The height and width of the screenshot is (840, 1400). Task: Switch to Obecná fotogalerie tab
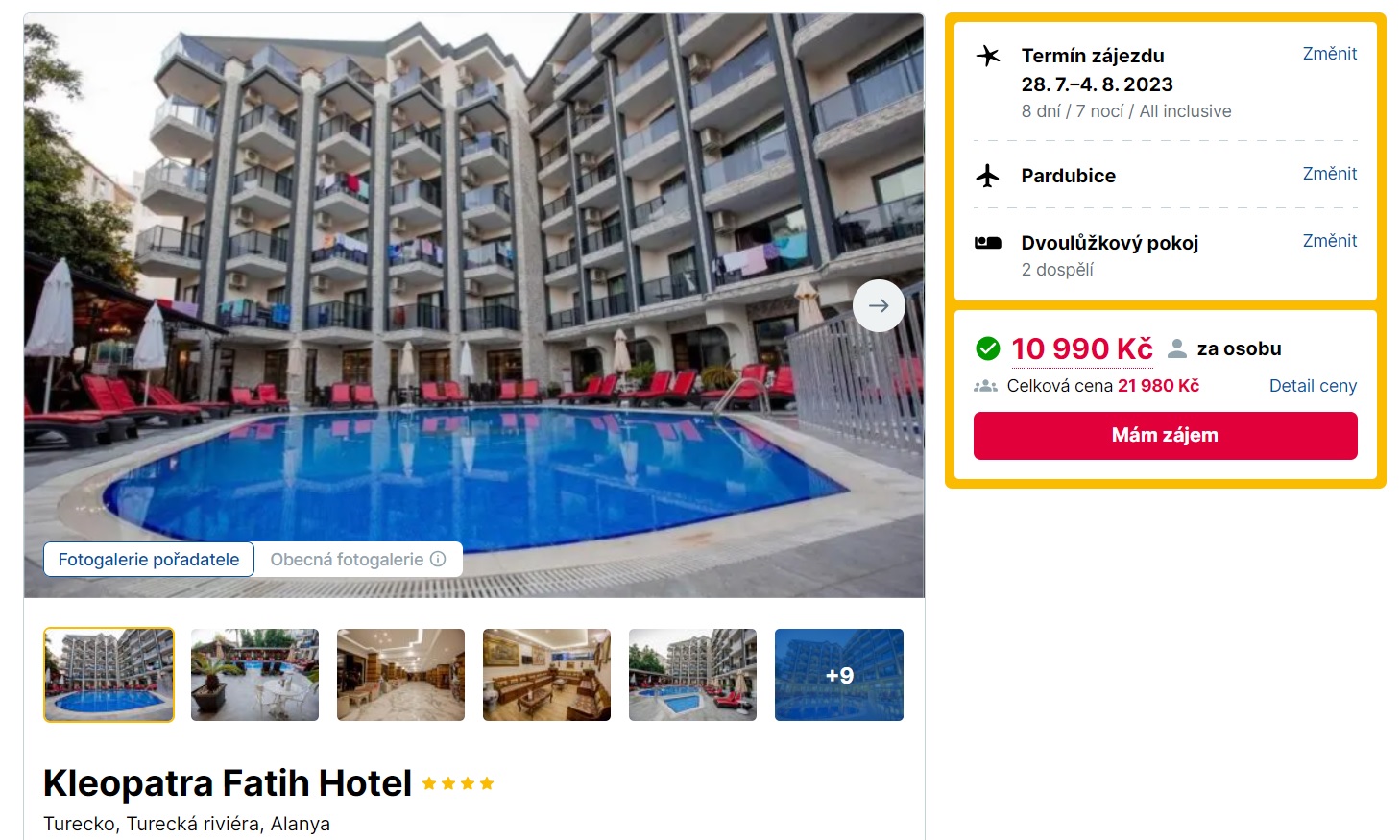click(x=357, y=560)
